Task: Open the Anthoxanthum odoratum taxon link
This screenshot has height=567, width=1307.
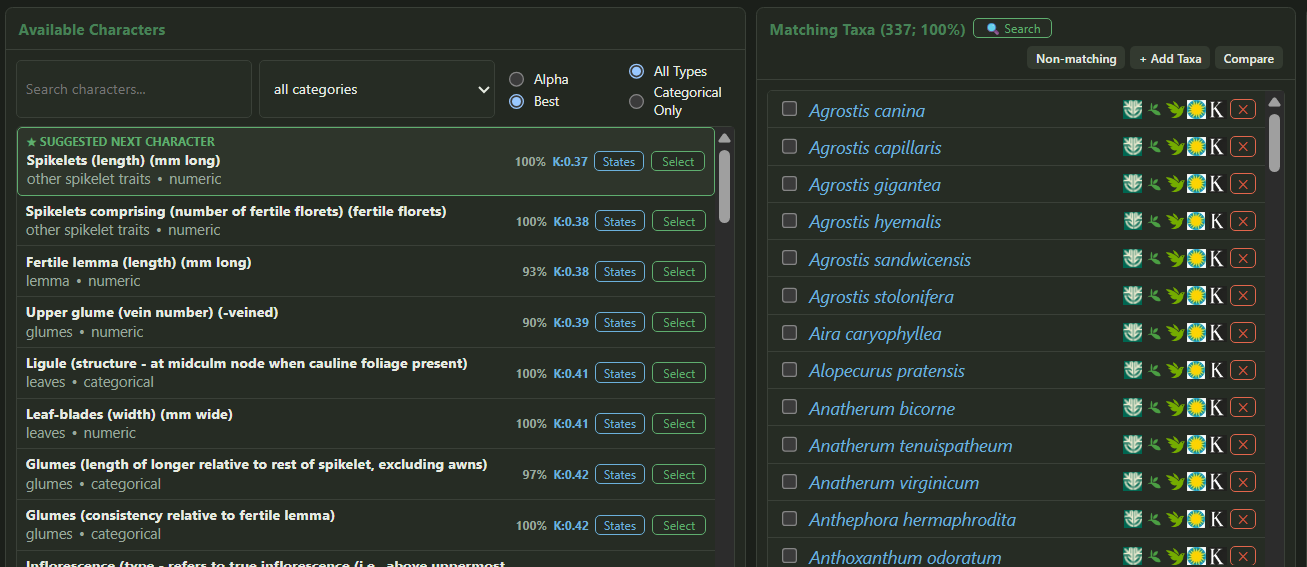Action: coord(905,557)
